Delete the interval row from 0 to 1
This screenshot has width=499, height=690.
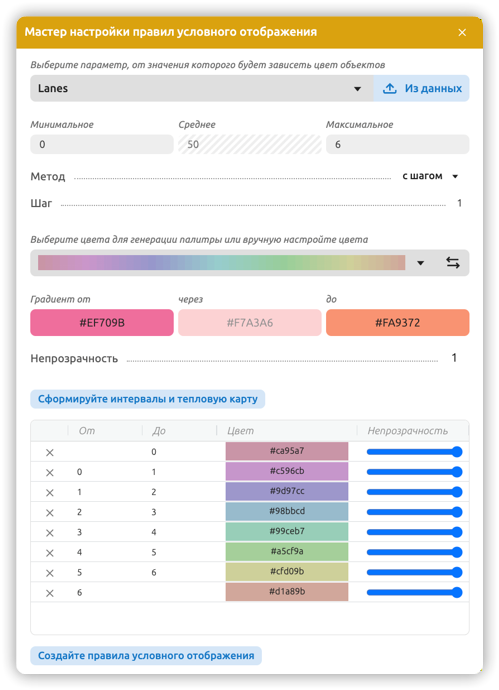[x=50, y=472]
